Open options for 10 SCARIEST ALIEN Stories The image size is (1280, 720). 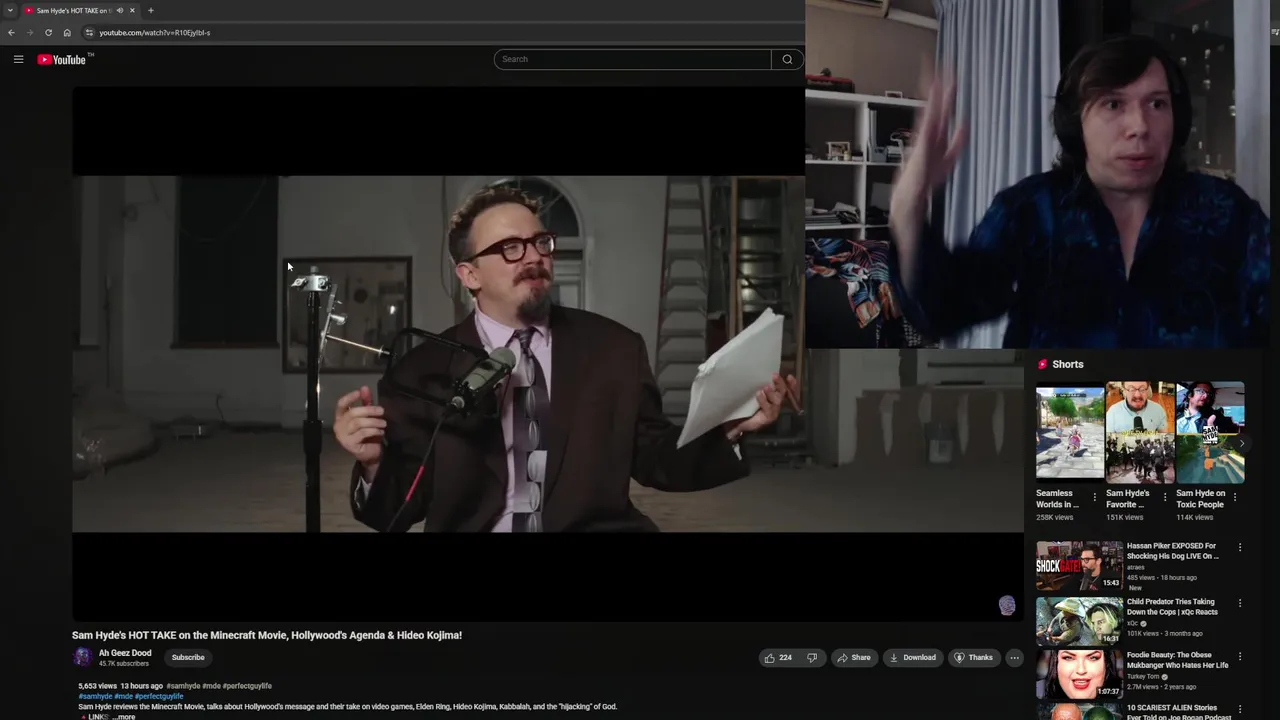(x=1240, y=709)
